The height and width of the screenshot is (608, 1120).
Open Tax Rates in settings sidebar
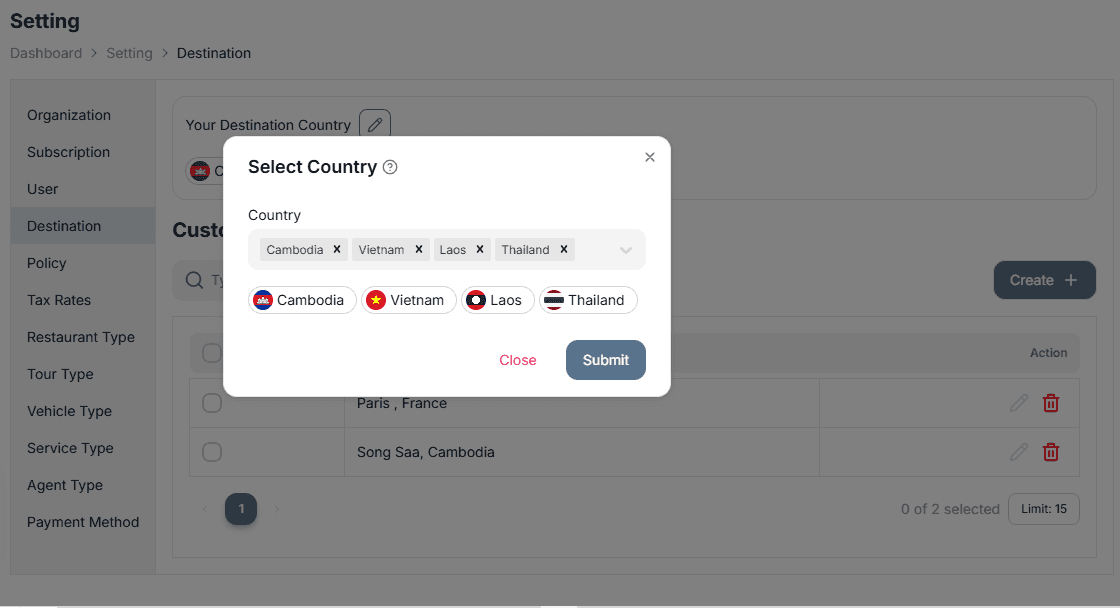click(x=59, y=300)
